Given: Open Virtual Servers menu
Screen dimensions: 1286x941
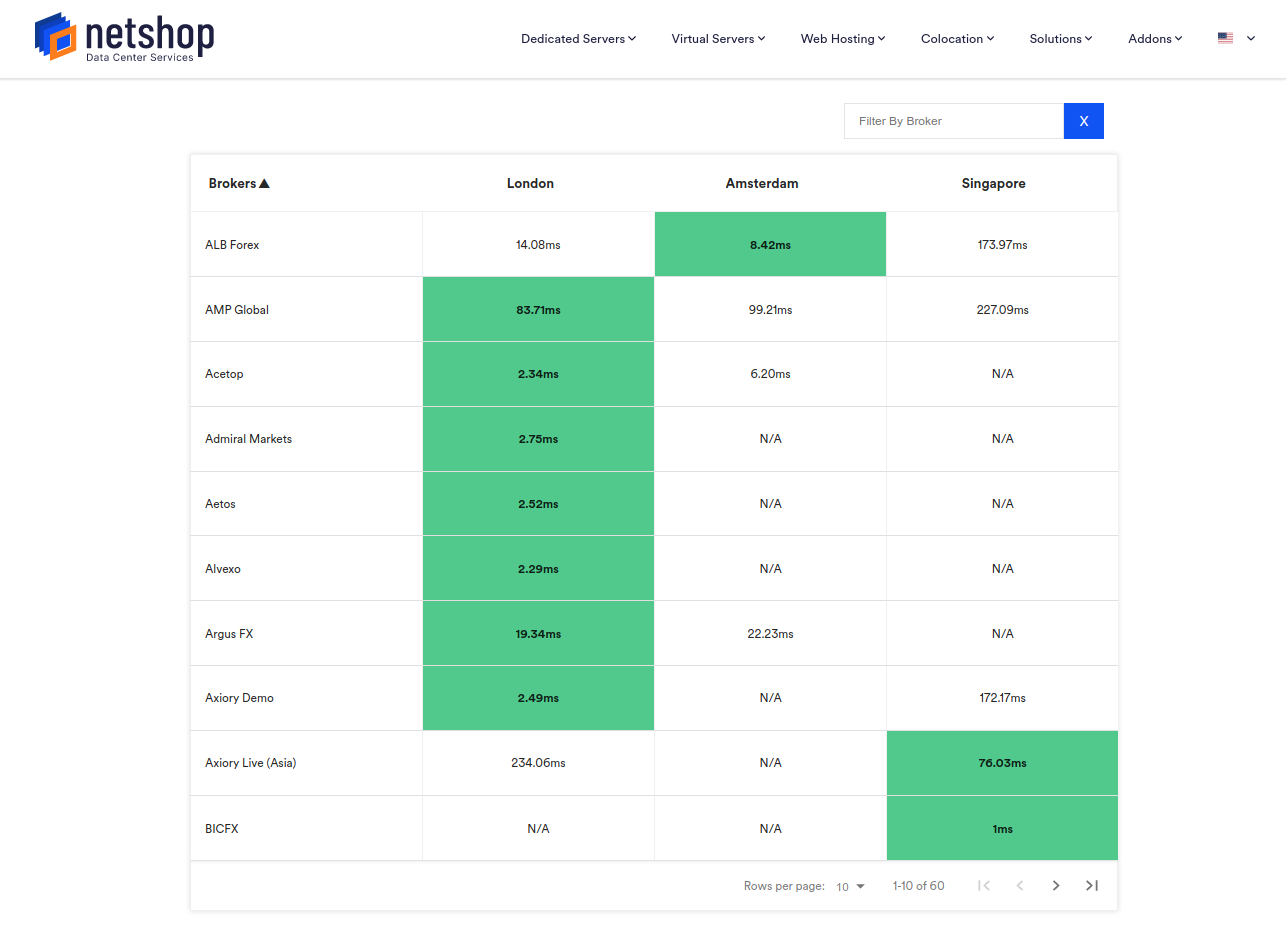Looking at the screenshot, I should [x=718, y=38].
